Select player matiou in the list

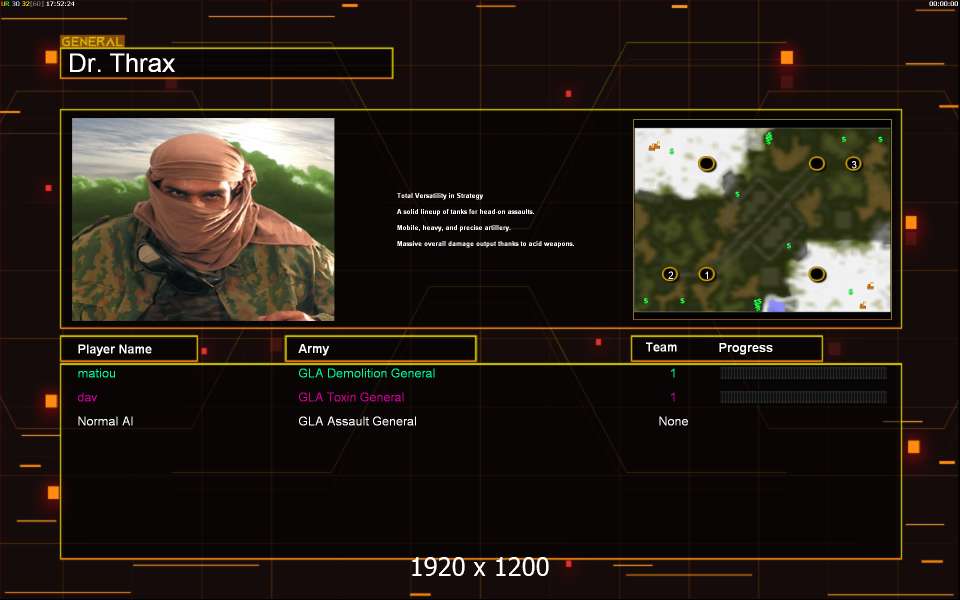click(x=97, y=373)
